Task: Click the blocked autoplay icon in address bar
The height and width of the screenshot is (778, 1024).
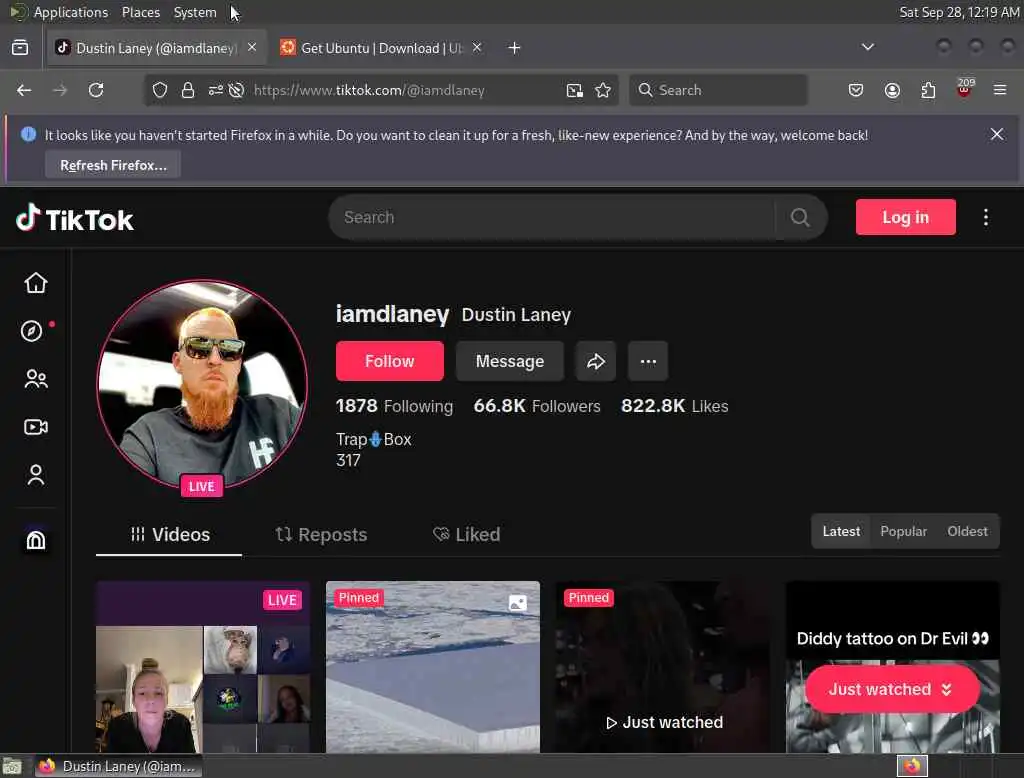Action: pyautogui.click(x=236, y=90)
